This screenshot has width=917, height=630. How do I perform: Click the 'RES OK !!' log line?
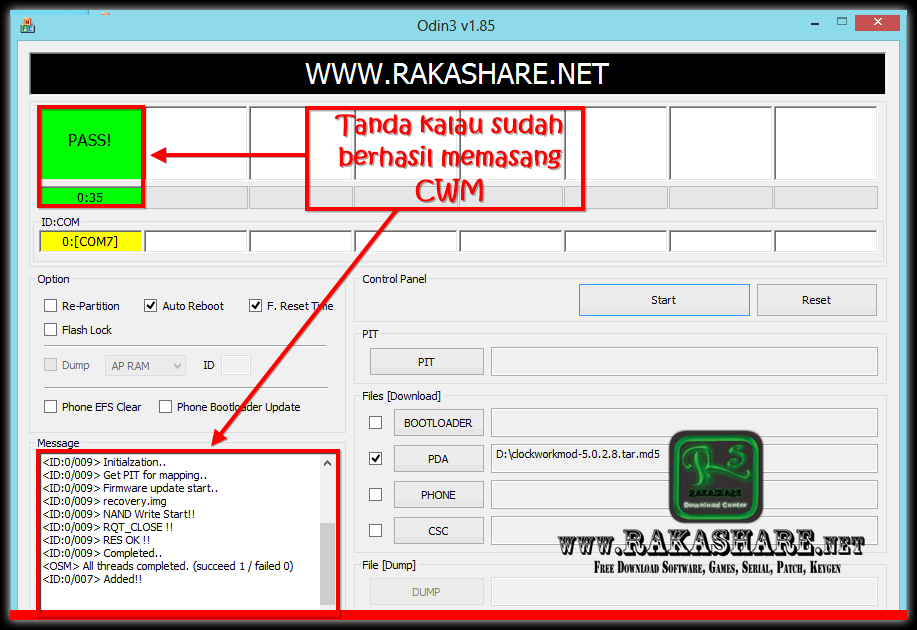[96, 540]
